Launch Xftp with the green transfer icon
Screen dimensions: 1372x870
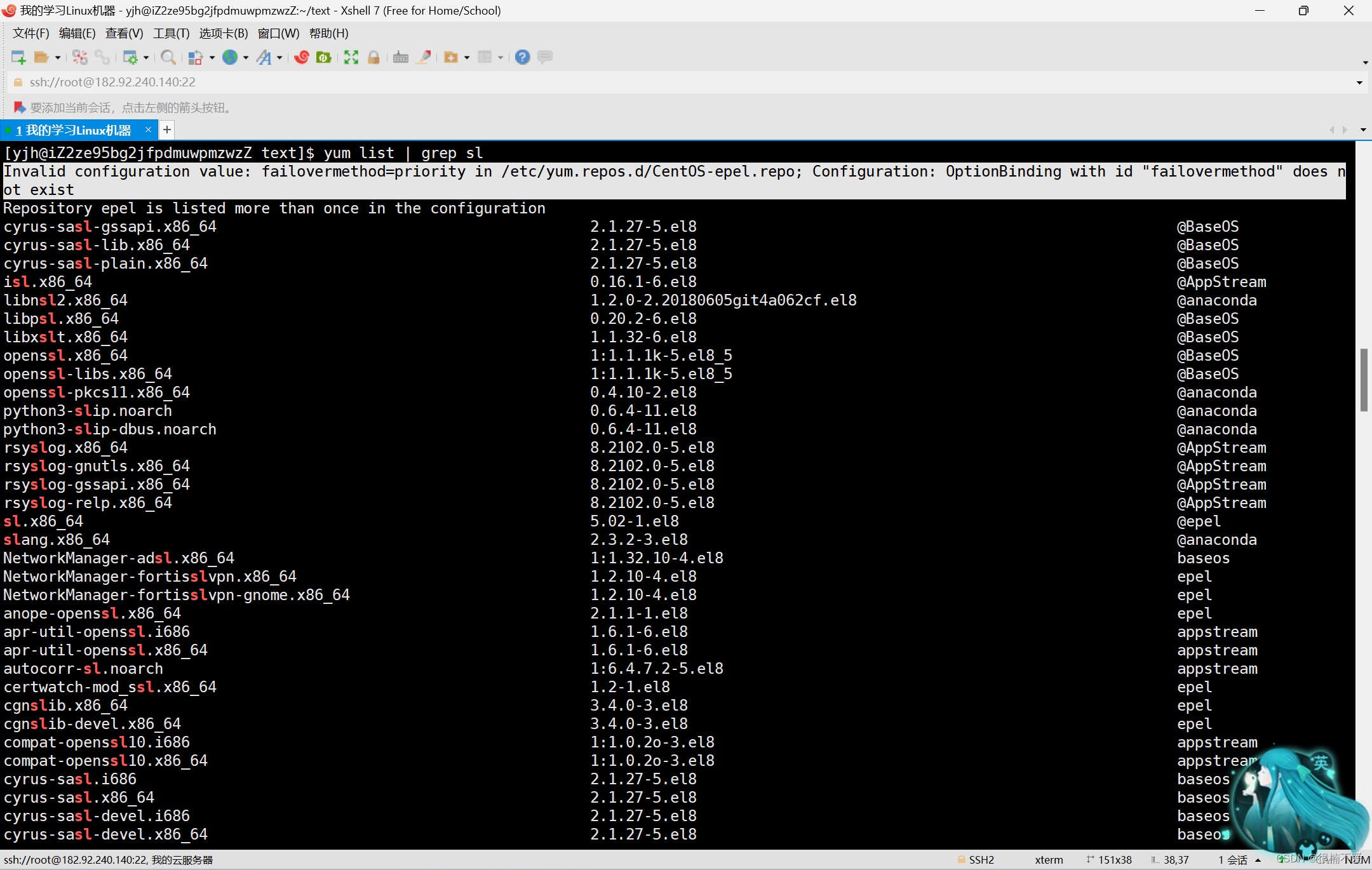(324, 57)
